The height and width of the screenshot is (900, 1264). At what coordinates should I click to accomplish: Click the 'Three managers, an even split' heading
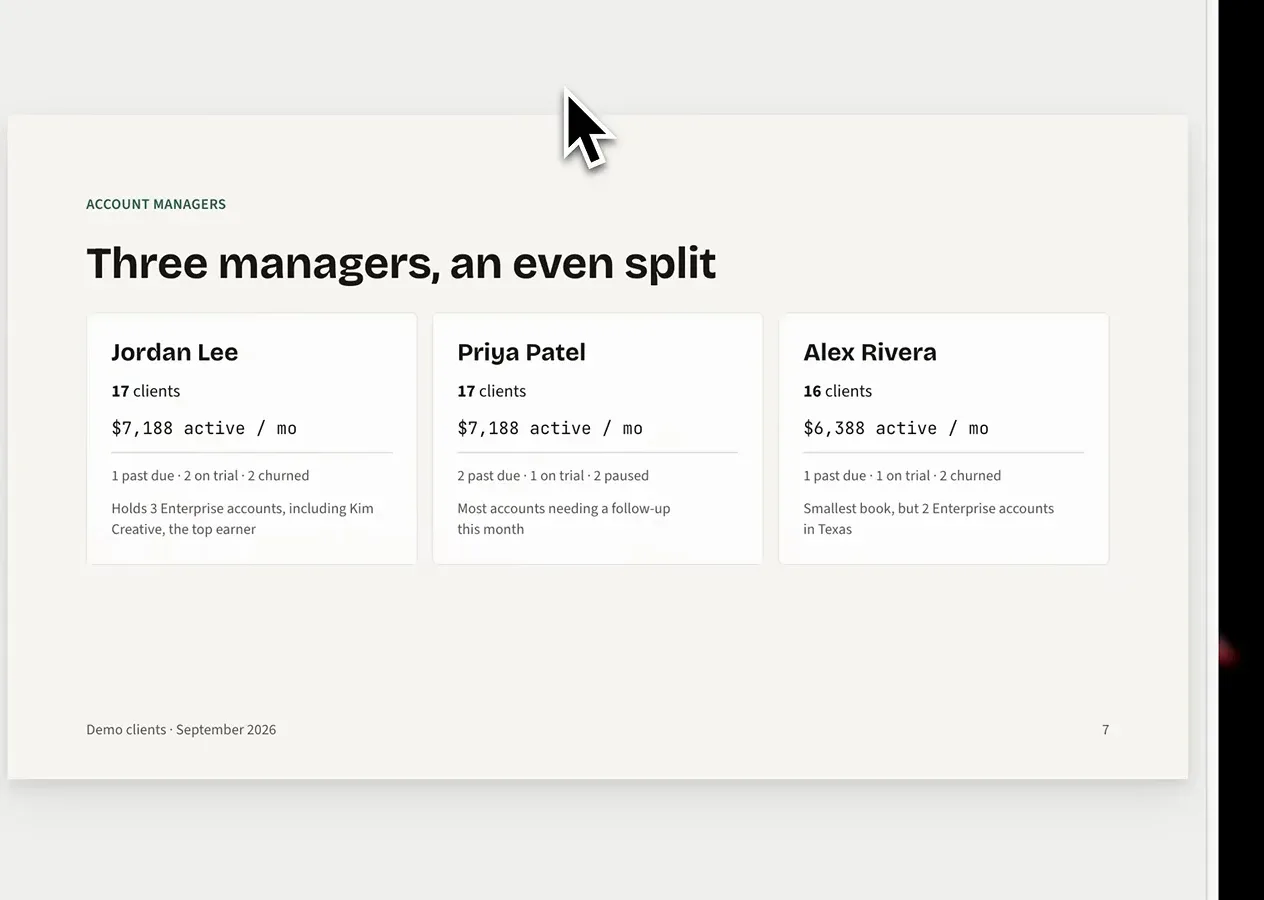(401, 263)
